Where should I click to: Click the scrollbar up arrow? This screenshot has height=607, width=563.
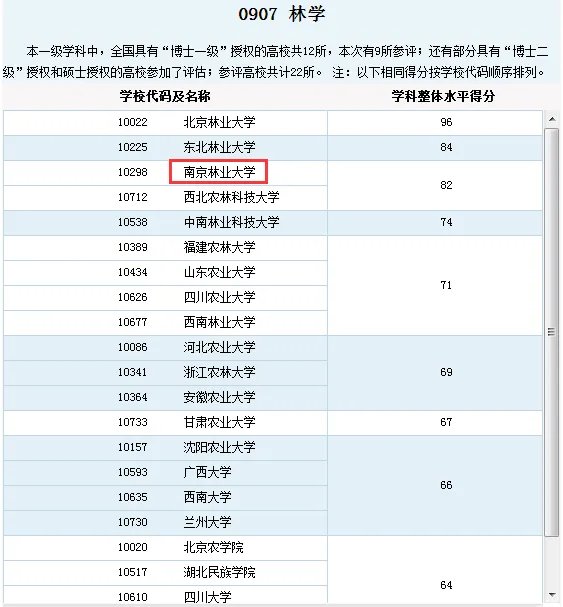pos(552,119)
